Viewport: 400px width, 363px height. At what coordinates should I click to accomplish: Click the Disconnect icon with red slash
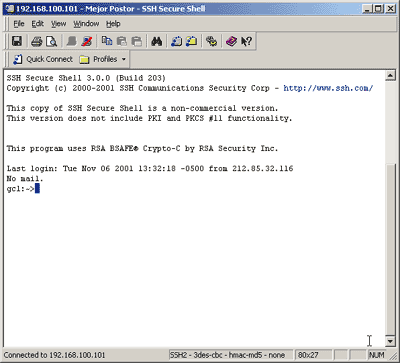click(x=87, y=41)
